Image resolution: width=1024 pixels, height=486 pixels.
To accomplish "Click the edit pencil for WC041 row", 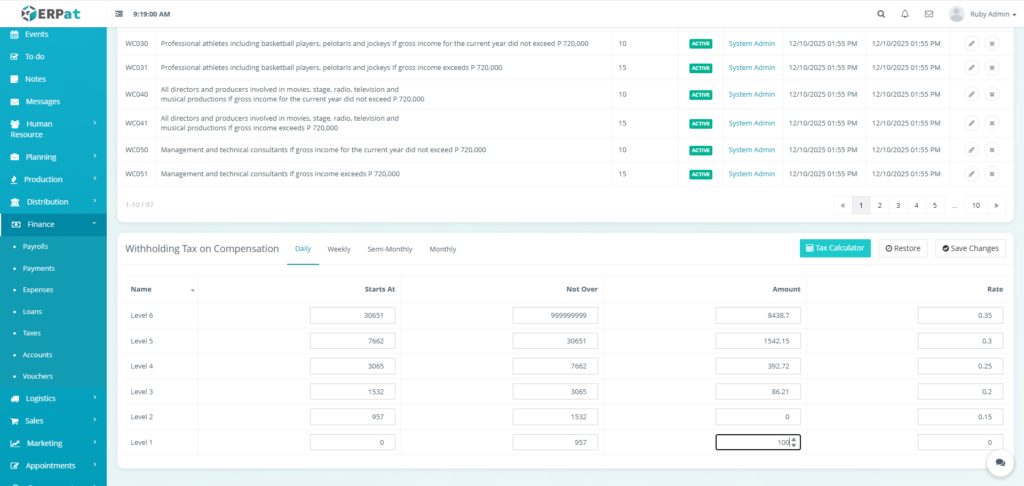I will click(x=971, y=123).
